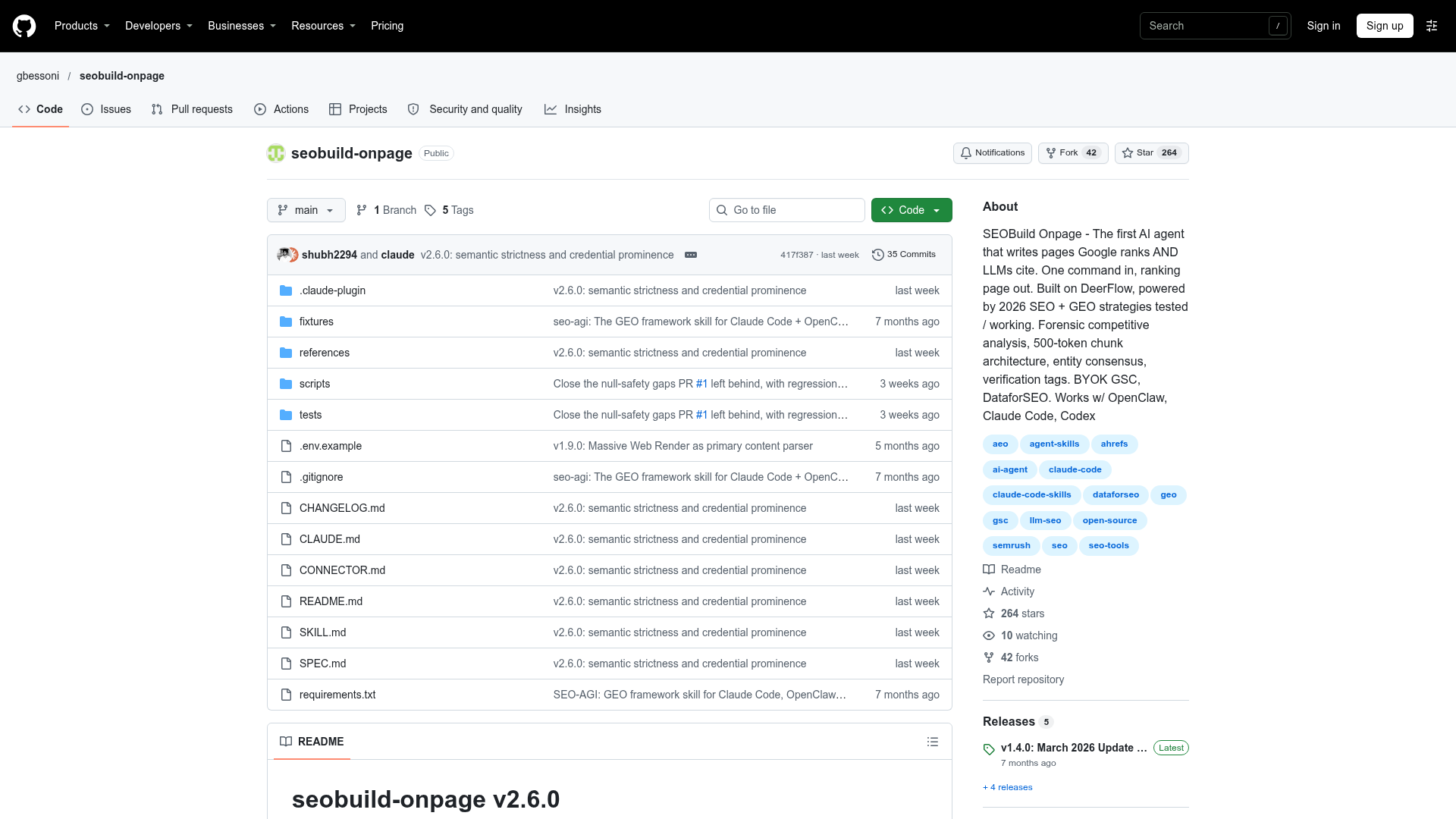Screen dimensions: 1456x819
Task: Open the gbessoni owner link
Action: 38,76
